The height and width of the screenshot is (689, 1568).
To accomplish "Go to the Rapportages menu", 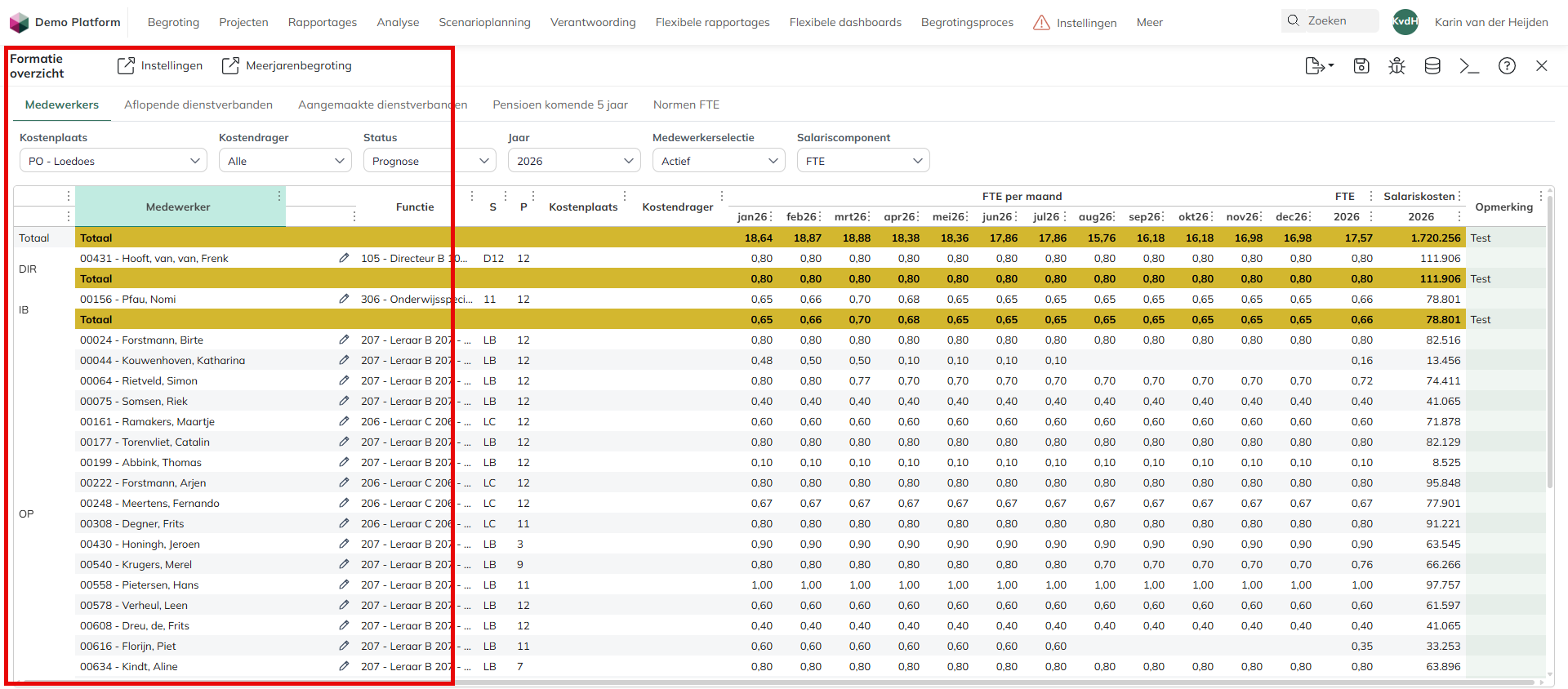I will [323, 22].
